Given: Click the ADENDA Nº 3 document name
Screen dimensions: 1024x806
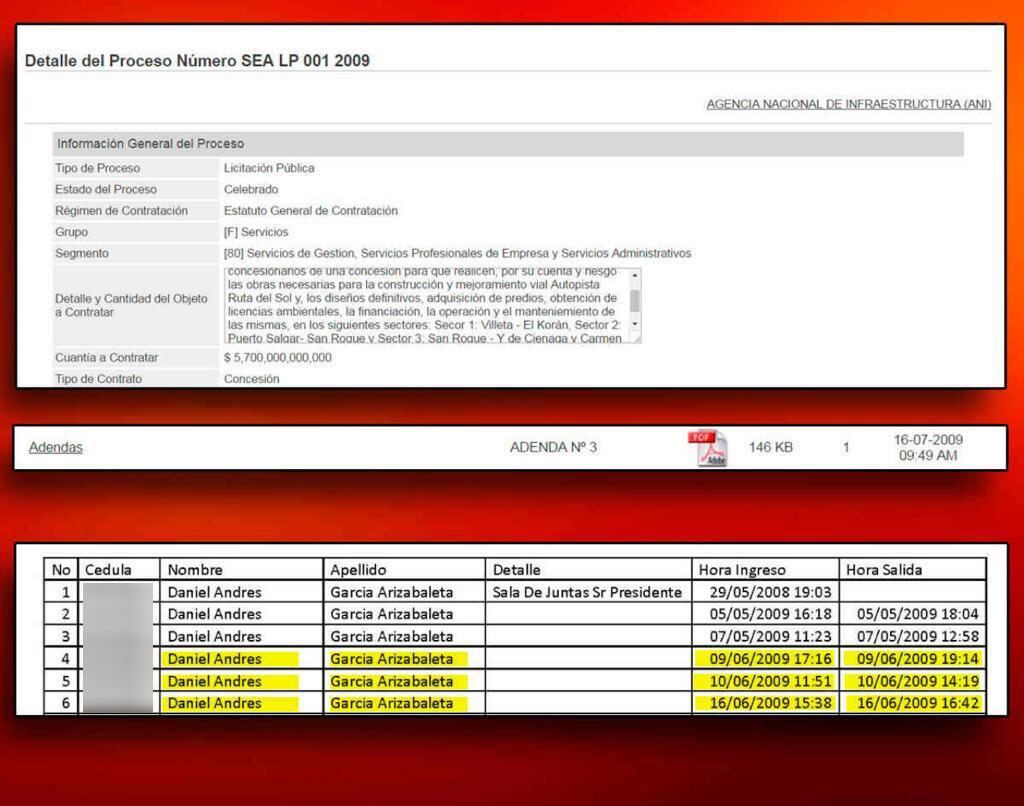Looking at the screenshot, I should pyautogui.click(x=553, y=447).
